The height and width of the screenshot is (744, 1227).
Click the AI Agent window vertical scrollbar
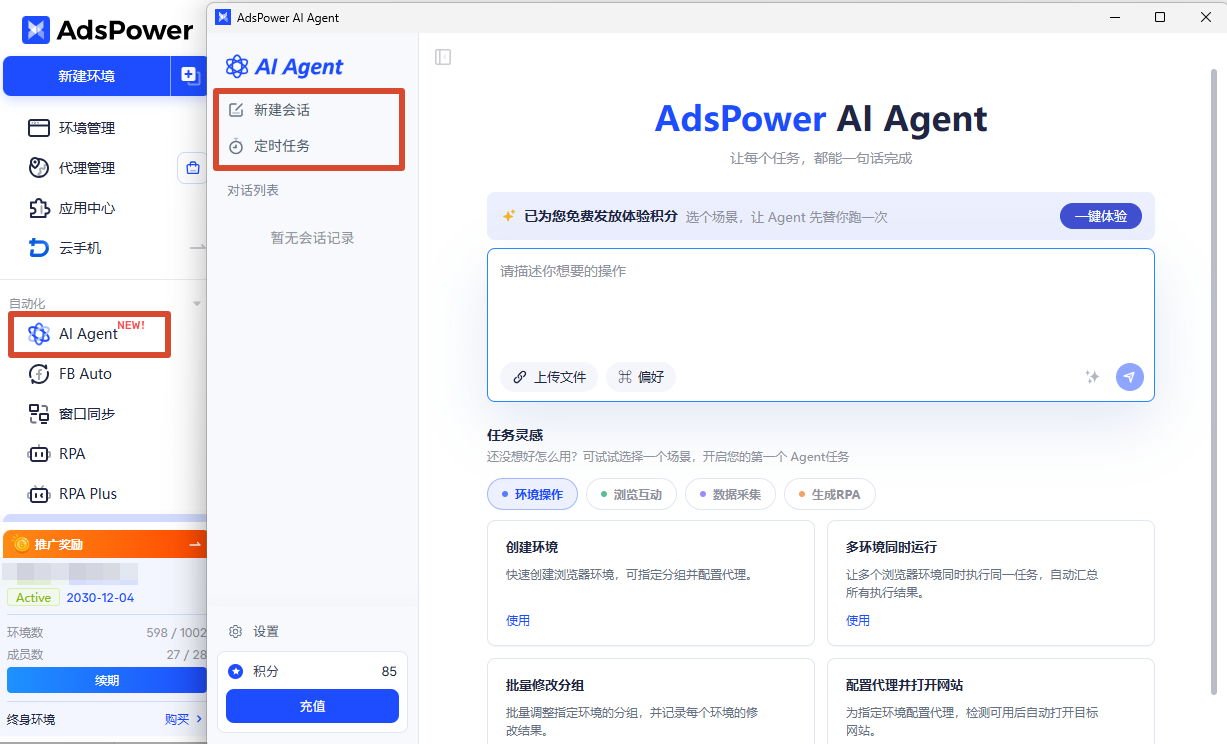coord(1213,380)
